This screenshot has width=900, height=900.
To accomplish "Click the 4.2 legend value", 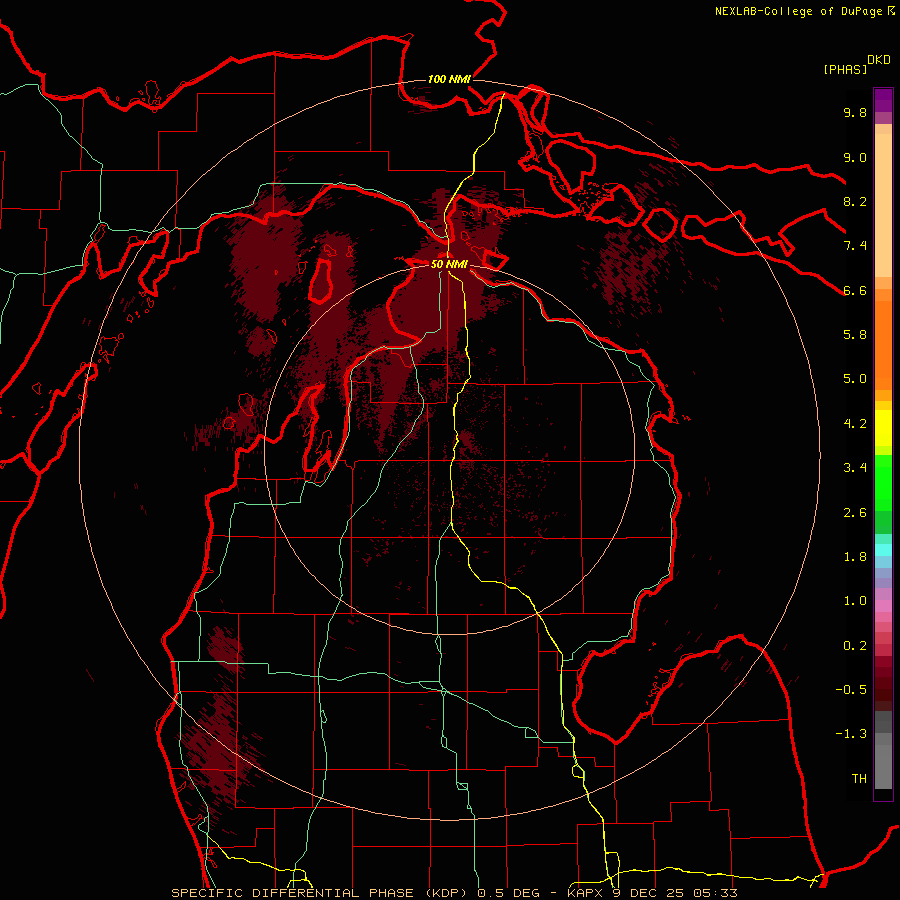I will [855, 423].
